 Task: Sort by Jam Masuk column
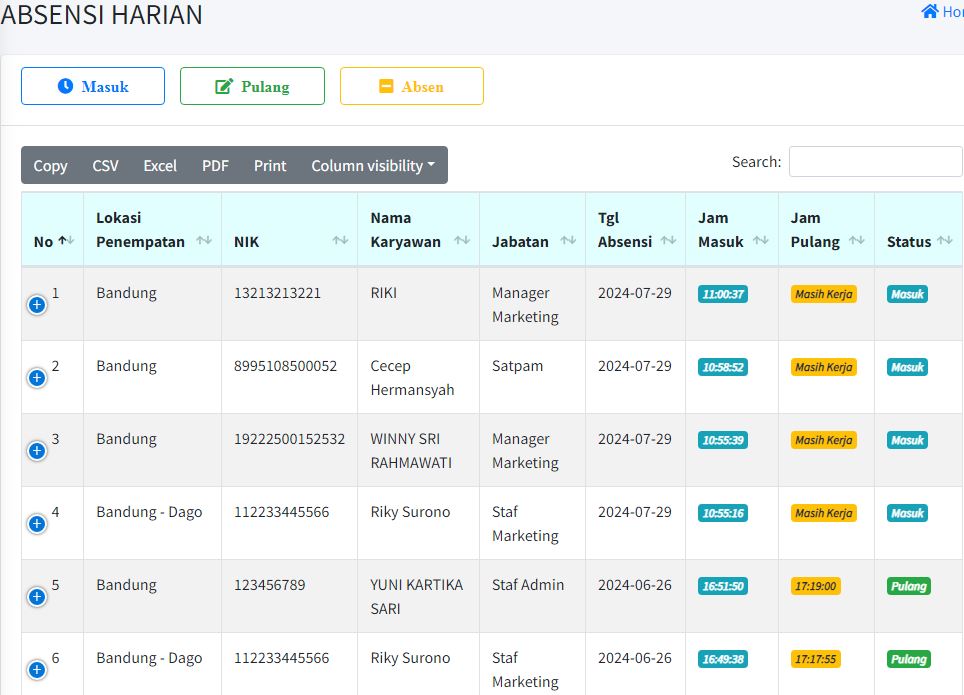(732, 229)
